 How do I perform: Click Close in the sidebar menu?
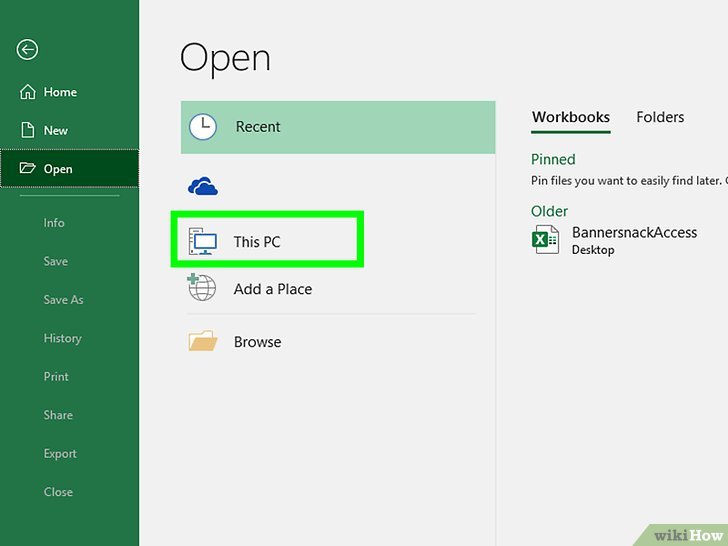[58, 492]
